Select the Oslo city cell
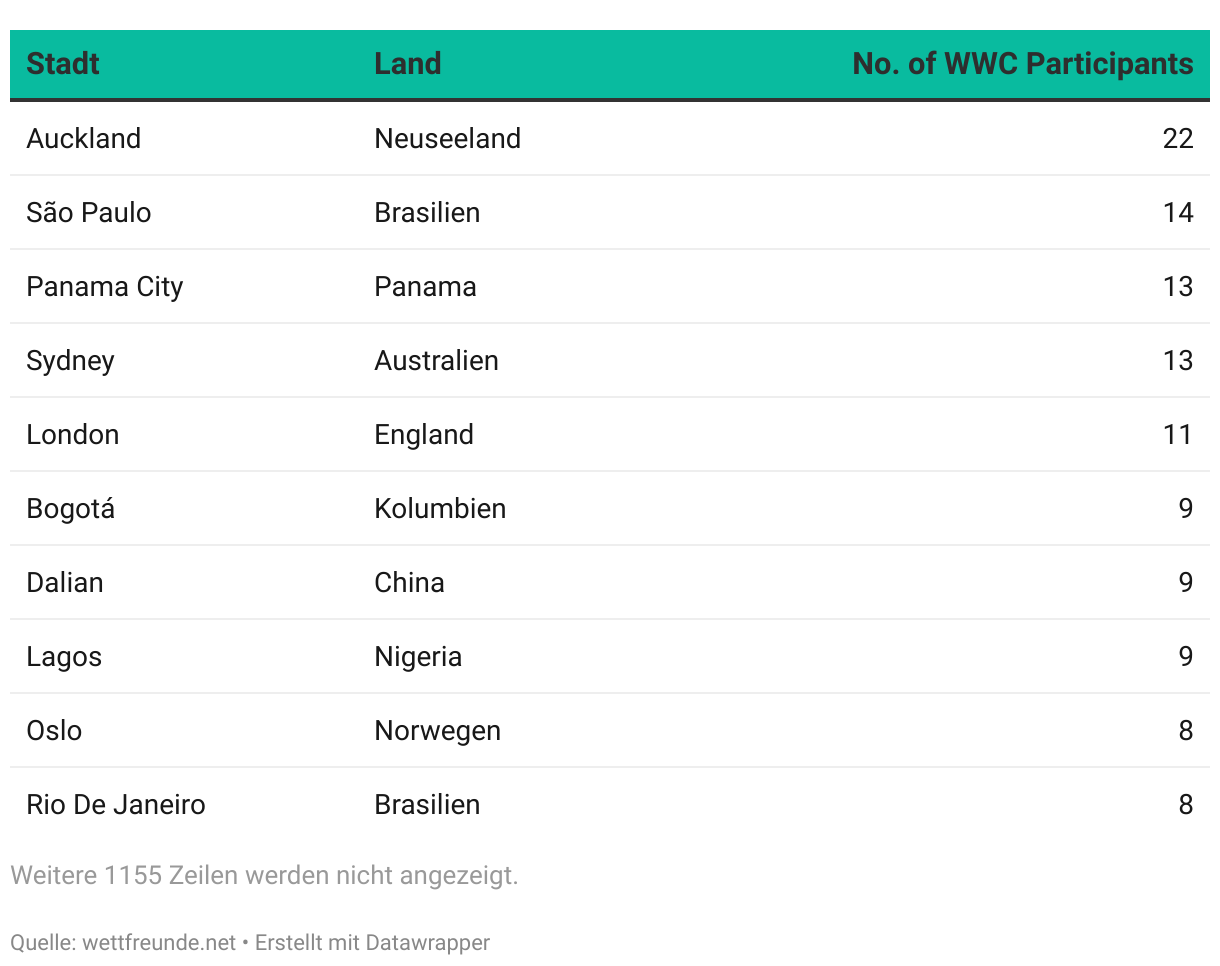This screenshot has height=966, width=1220. (54, 731)
